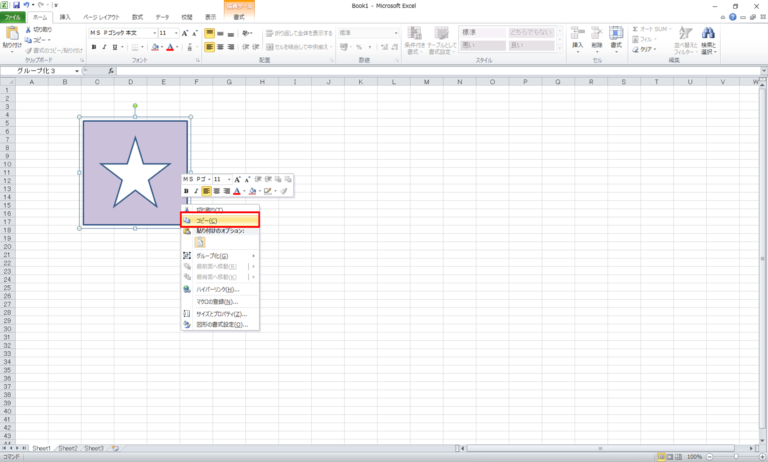Viewport: 768px width, 462px height.
Task: Expand the cell styles gallery More arrow
Action: pos(560,49)
